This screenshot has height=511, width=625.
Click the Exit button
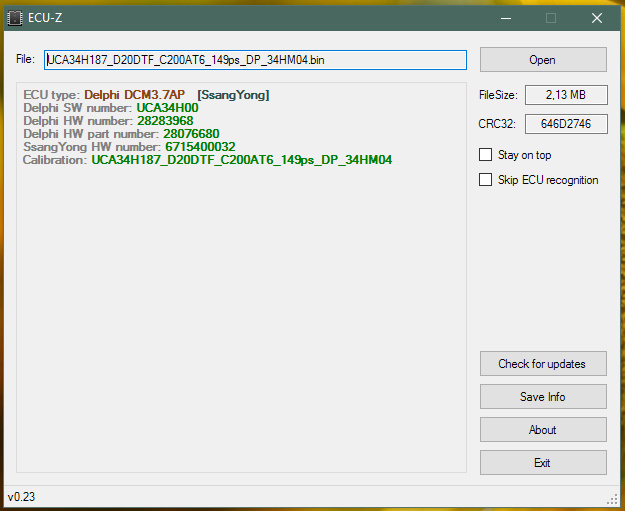tap(543, 463)
